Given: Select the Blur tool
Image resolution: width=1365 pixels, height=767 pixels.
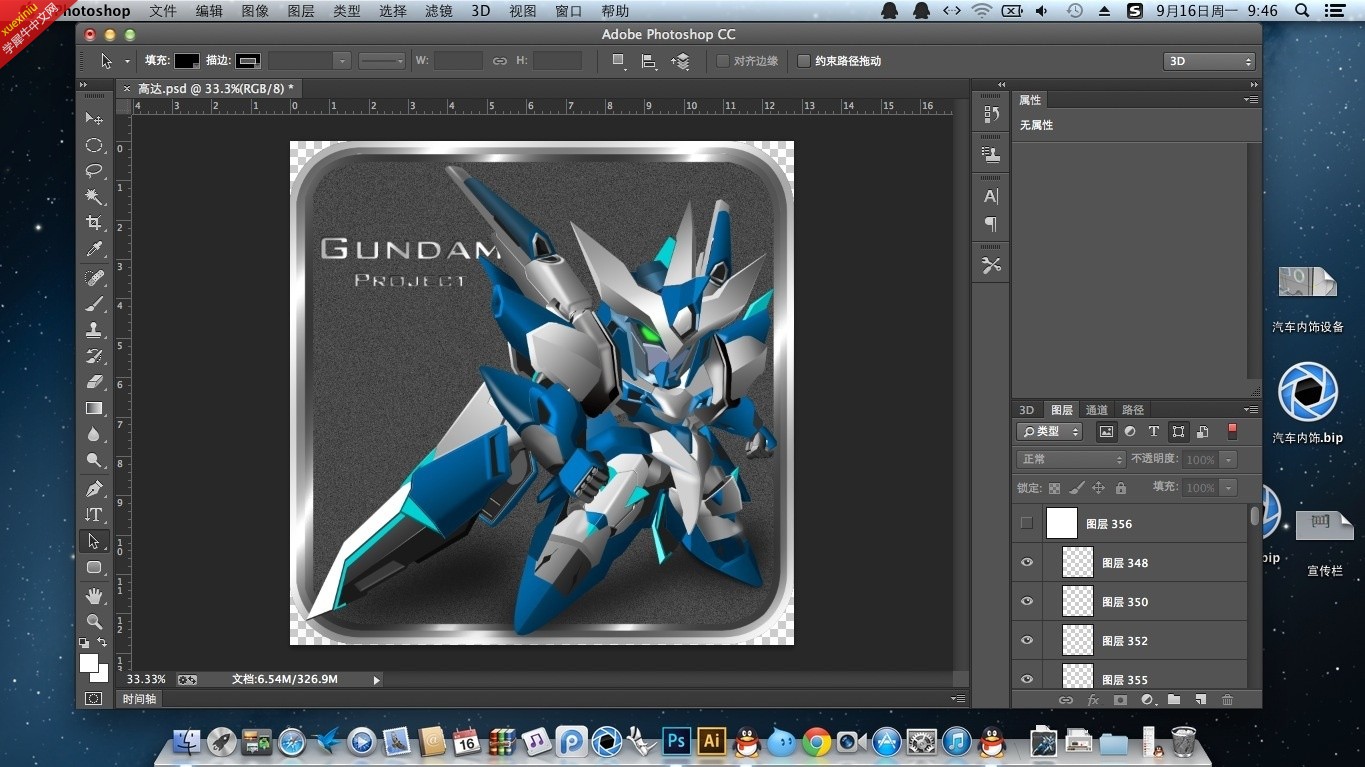Looking at the screenshot, I should point(94,434).
